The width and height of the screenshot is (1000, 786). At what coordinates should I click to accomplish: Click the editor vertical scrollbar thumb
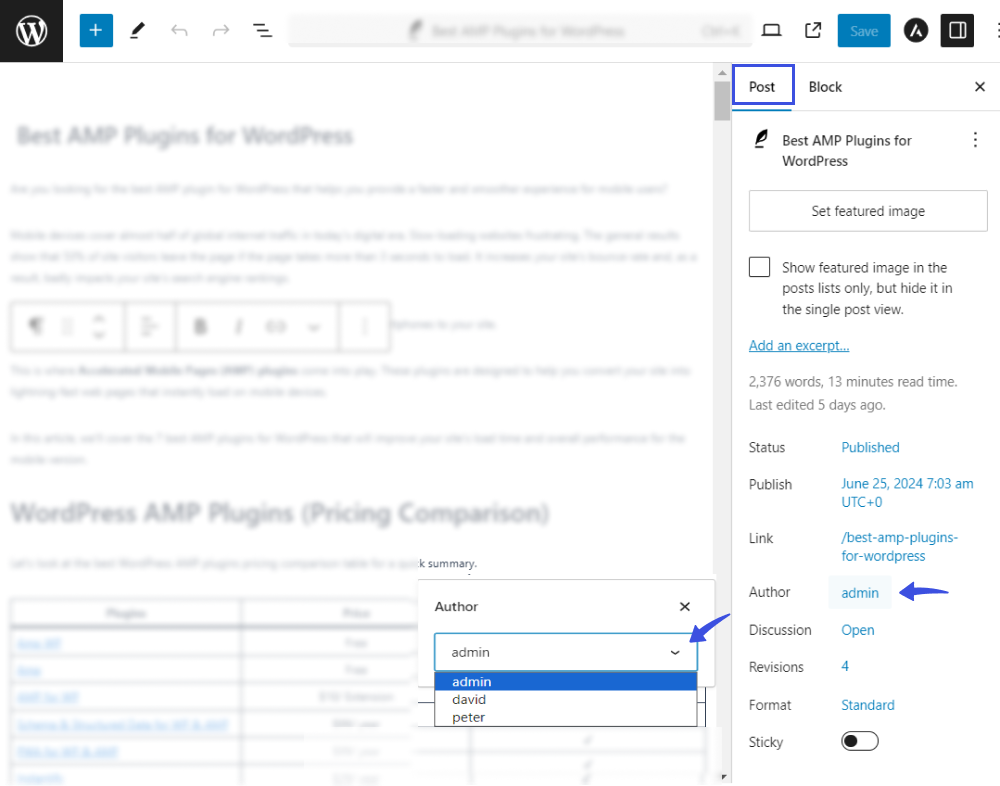pos(722,100)
